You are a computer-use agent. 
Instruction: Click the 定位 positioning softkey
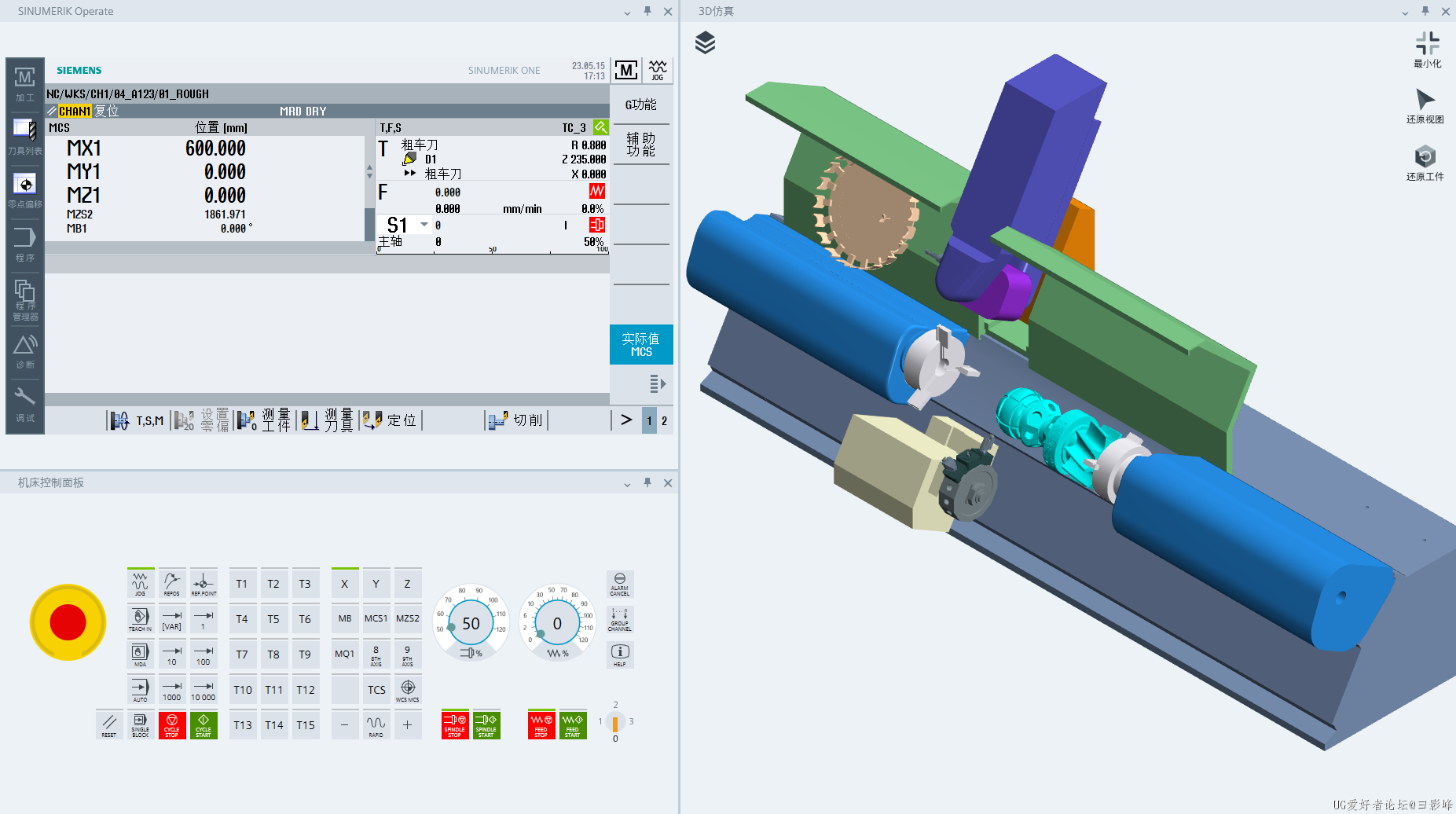(390, 421)
